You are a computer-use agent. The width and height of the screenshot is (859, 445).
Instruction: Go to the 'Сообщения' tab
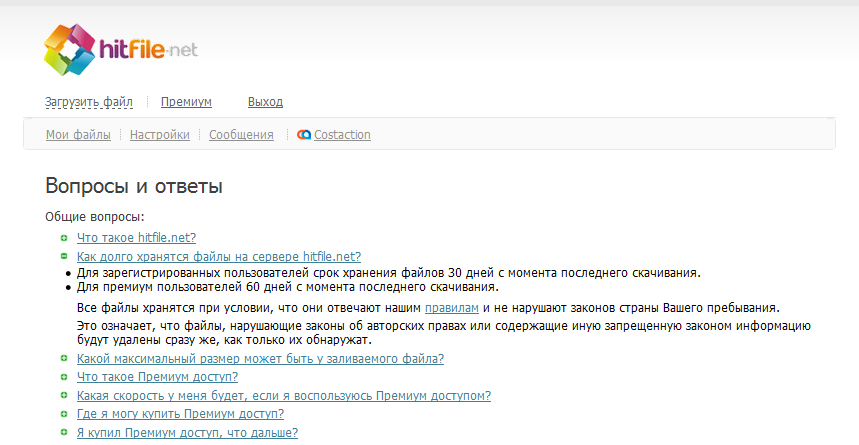(x=241, y=135)
